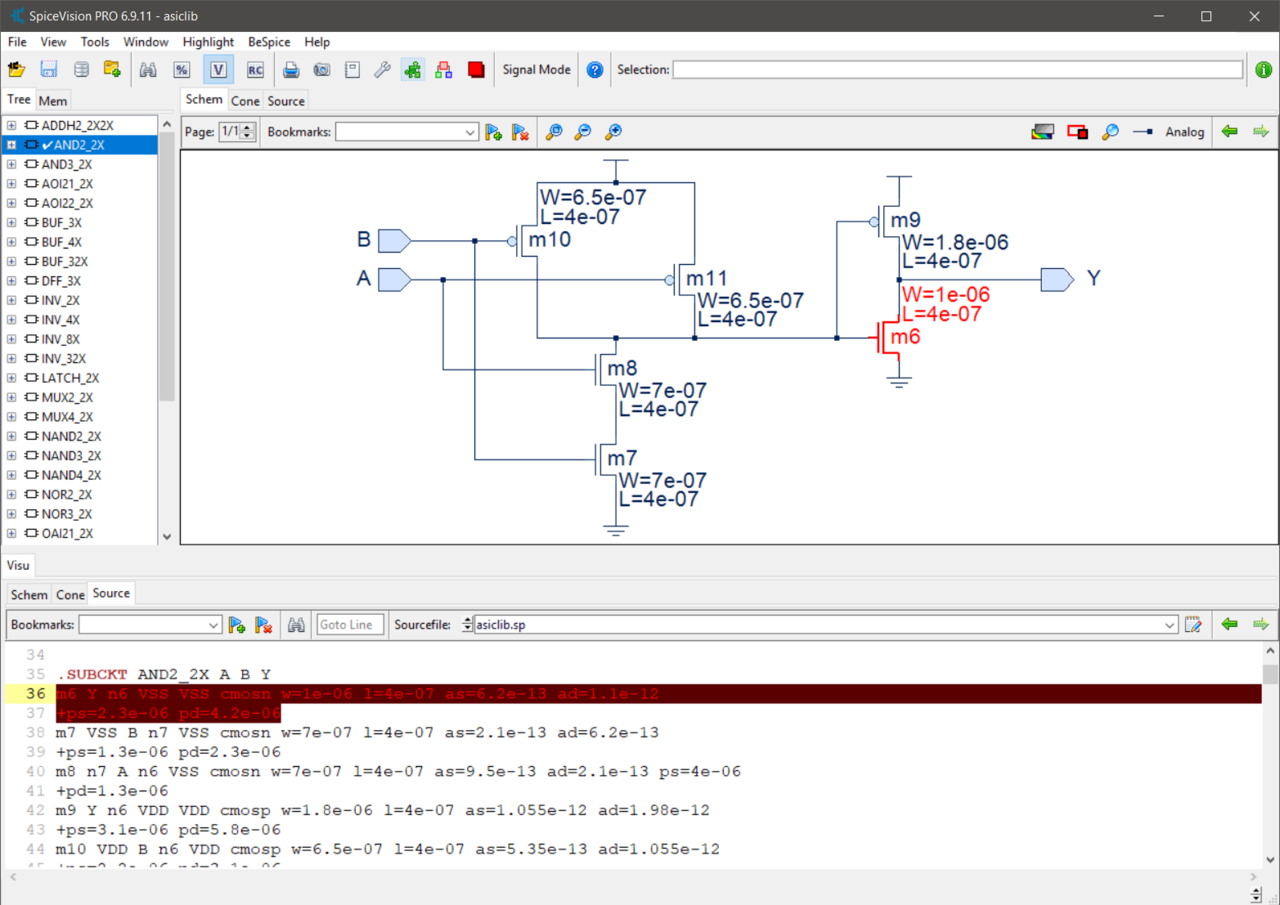Expand the NAND2_2X tree node

(11, 437)
